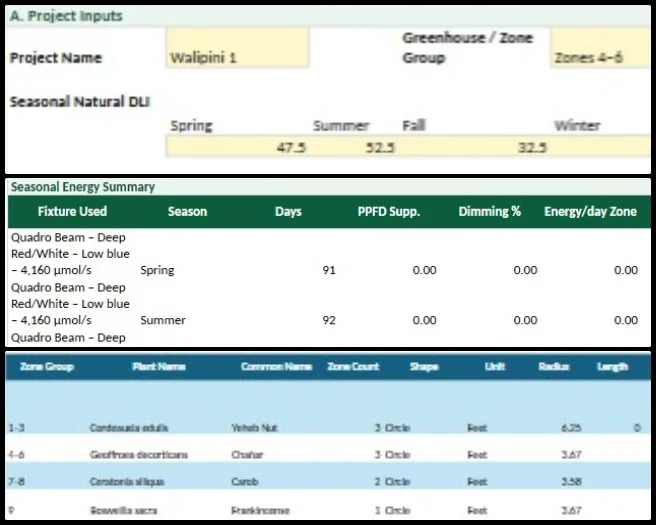This screenshot has width=656, height=525.
Task: Select radius 3.67 in the 4-6 row
Action: [571, 454]
